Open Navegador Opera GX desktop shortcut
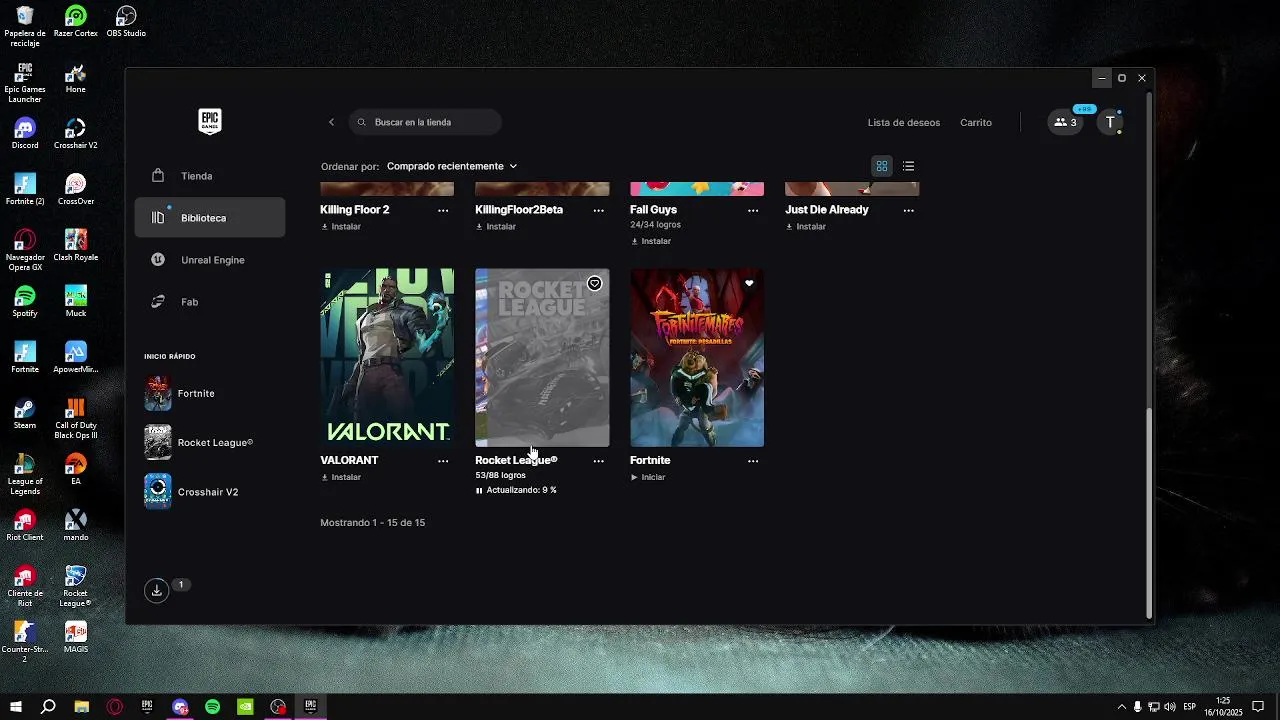Image resolution: width=1280 pixels, height=720 pixels. coord(25,250)
